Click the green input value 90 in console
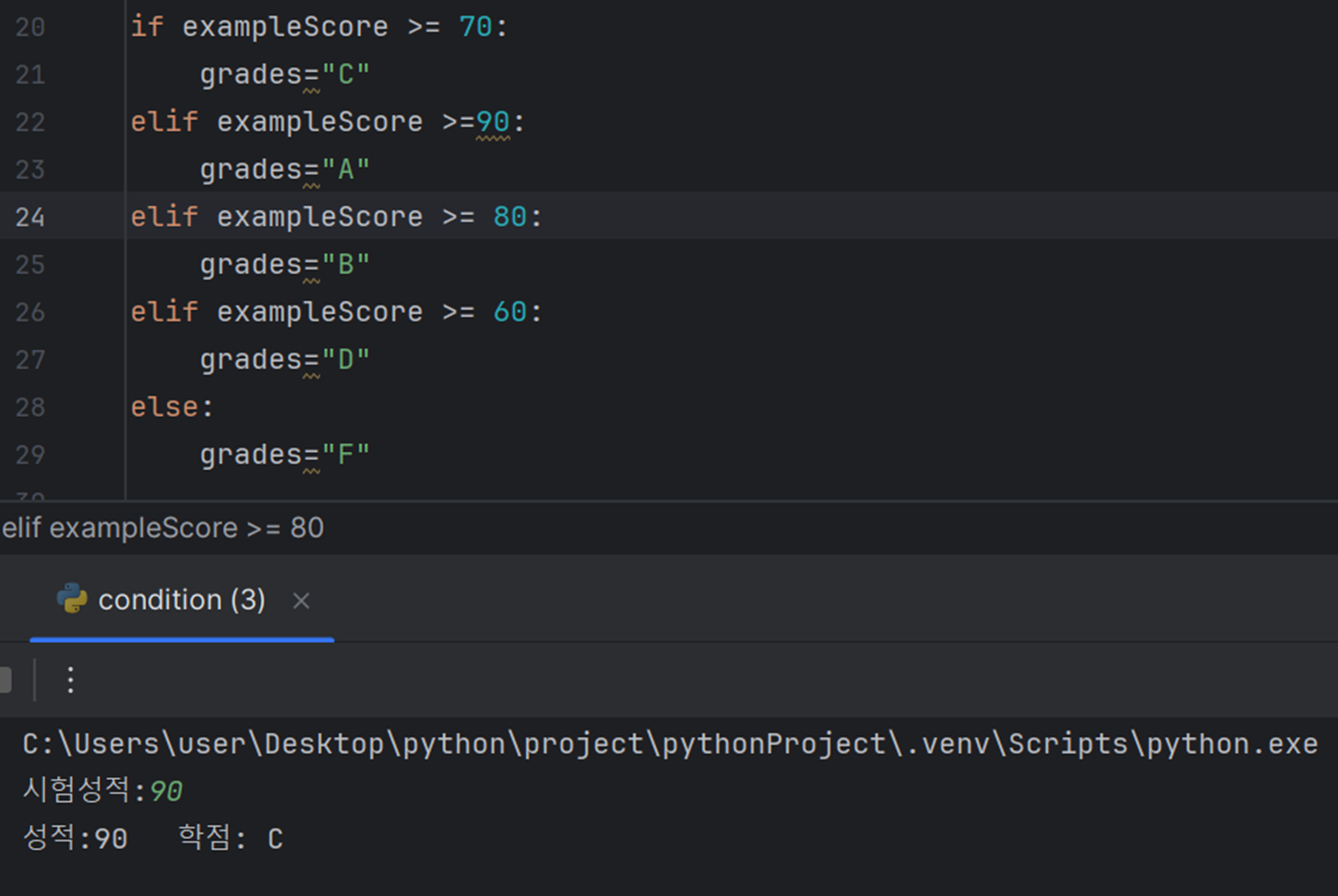 pyautogui.click(x=166, y=792)
